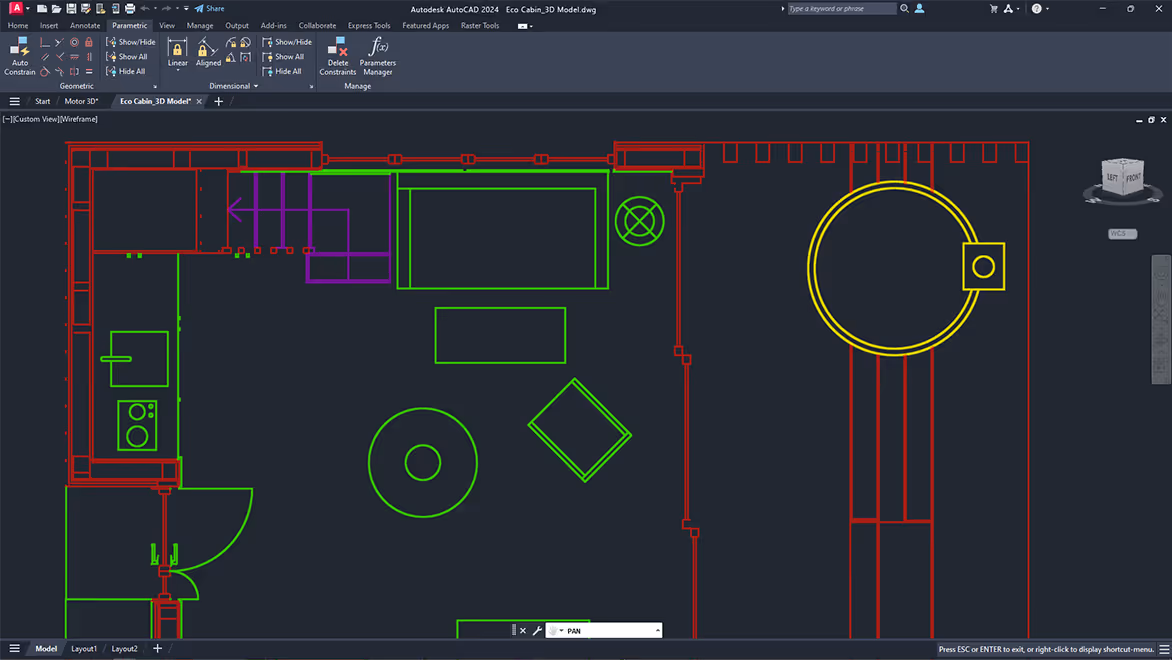1172x660 pixels.
Task: Expand the Linear constraint dropdown arrow
Action: click(177, 71)
